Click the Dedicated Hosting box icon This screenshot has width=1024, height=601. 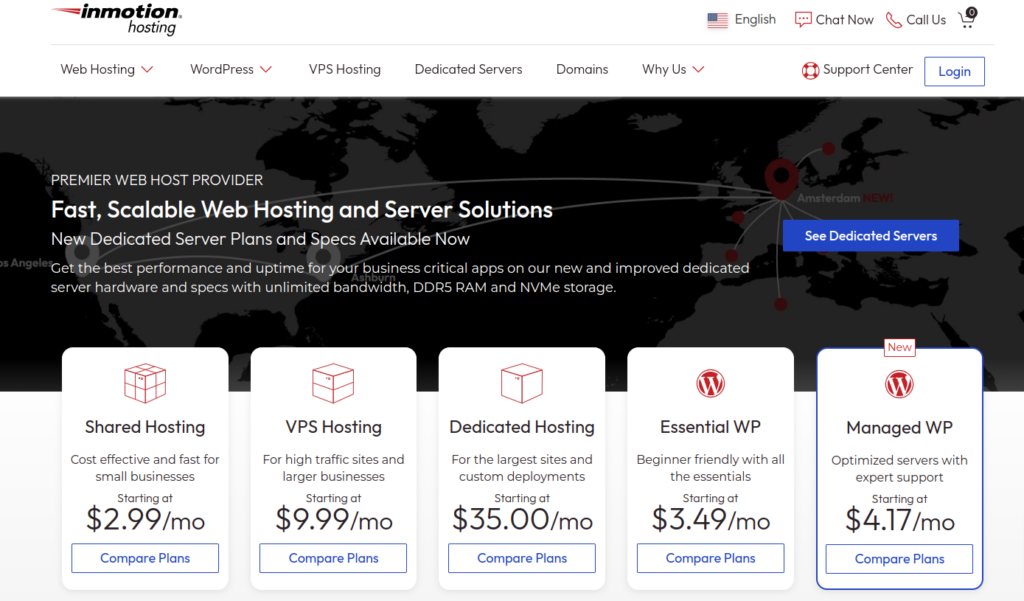pyautogui.click(x=522, y=383)
